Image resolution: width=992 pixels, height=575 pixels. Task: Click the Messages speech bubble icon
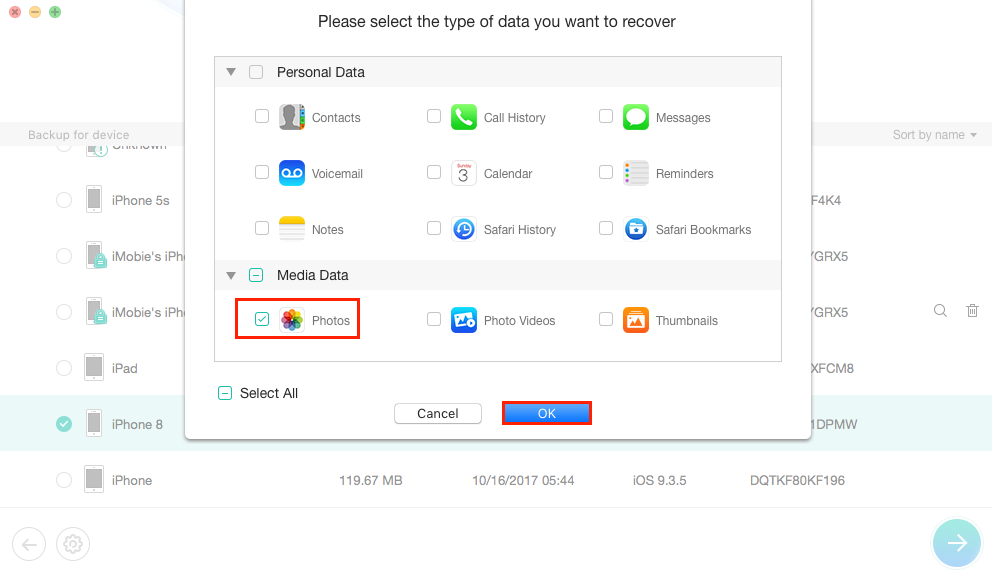tap(636, 117)
